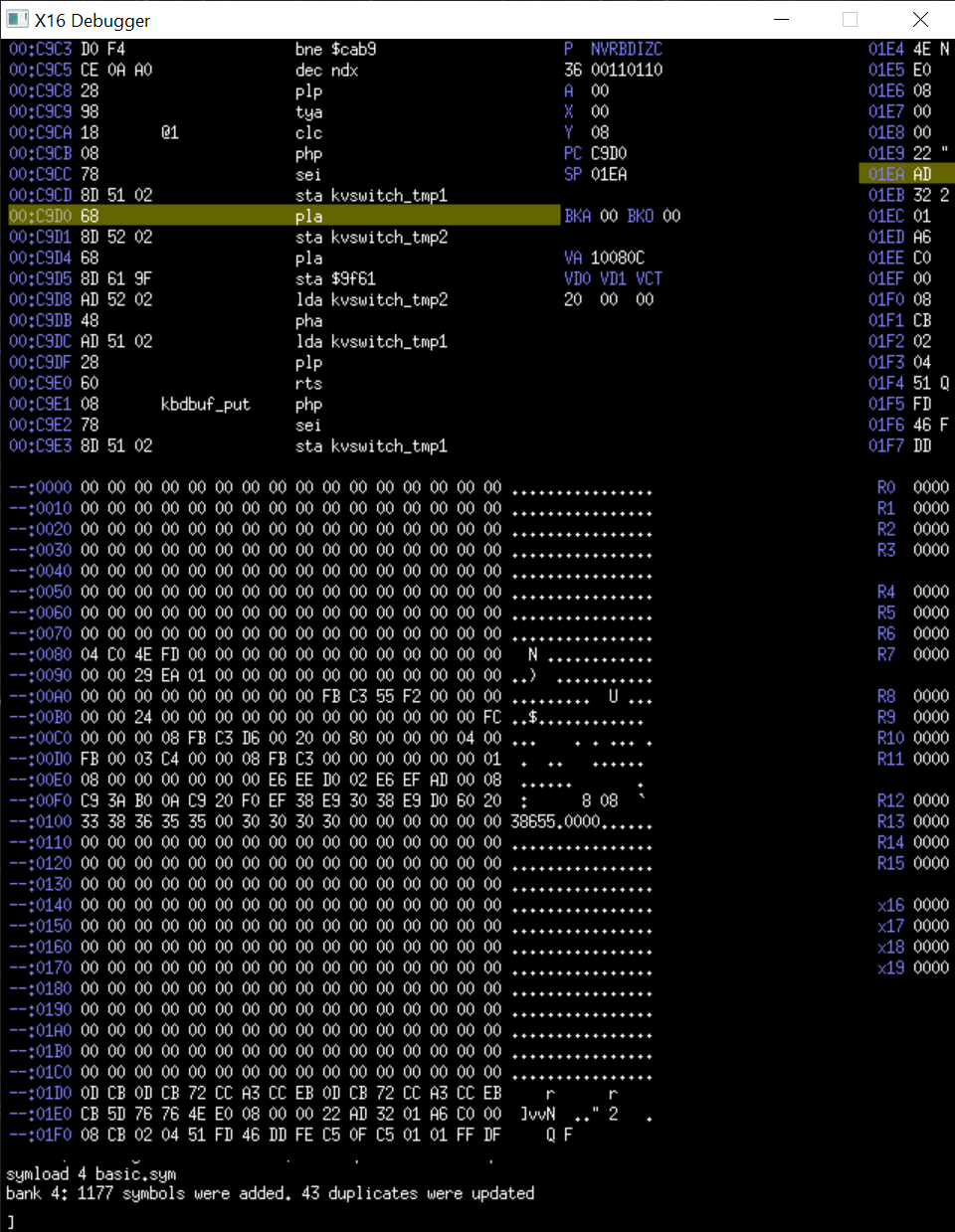Click the kbdbuf_put label
The width and height of the screenshot is (955, 1232).
(205, 404)
